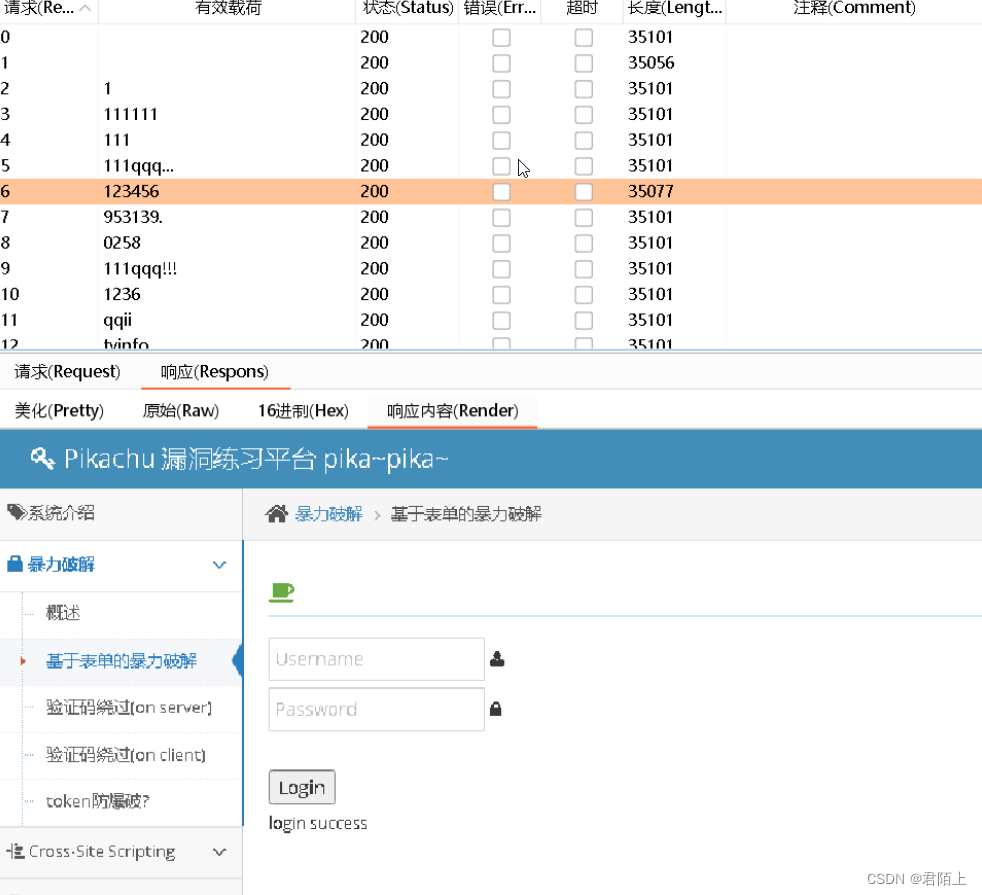Switch to the 请求(Request) tab
The height and width of the screenshot is (895, 982).
(x=67, y=371)
